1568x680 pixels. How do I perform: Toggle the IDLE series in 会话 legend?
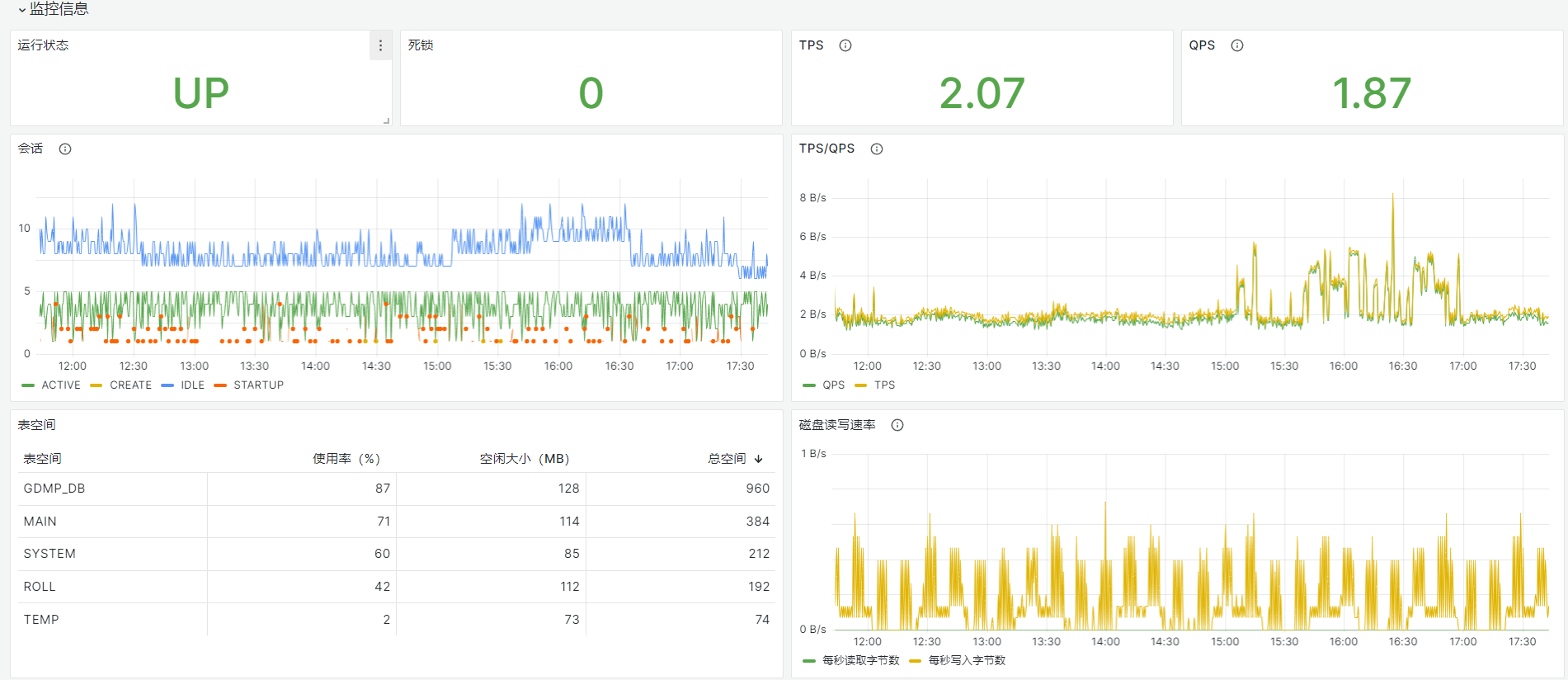[192, 385]
